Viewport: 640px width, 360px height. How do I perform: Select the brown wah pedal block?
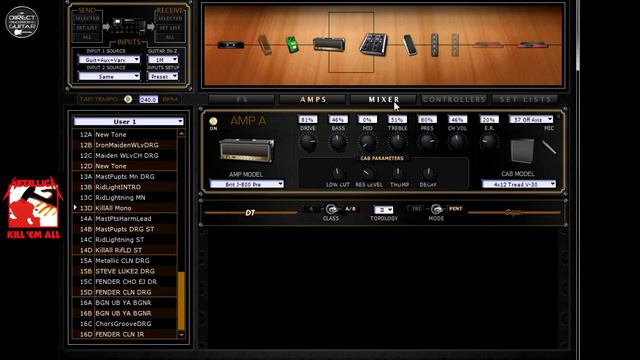point(264,45)
